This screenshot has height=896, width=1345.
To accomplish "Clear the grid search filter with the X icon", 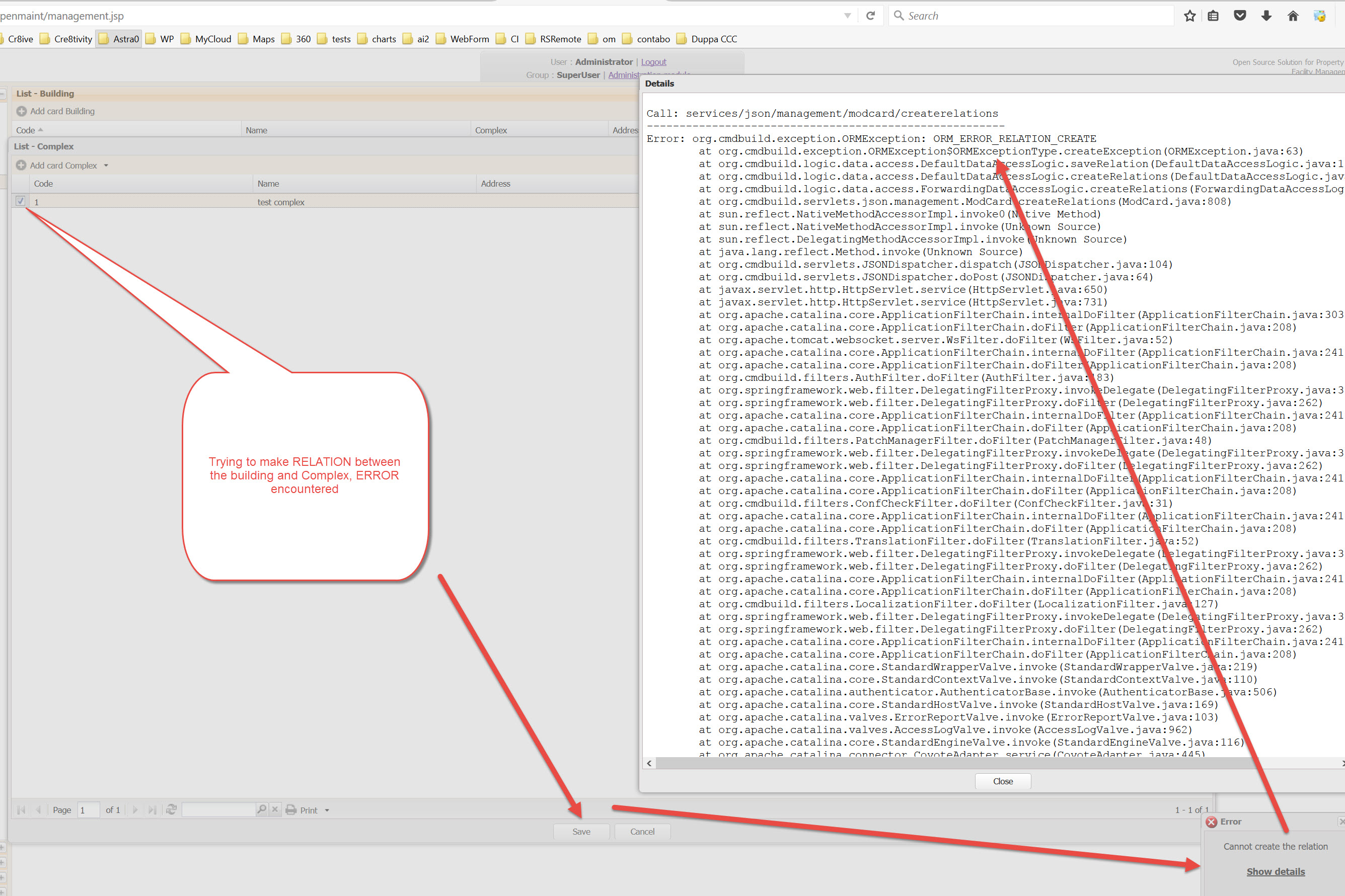I will (275, 809).
